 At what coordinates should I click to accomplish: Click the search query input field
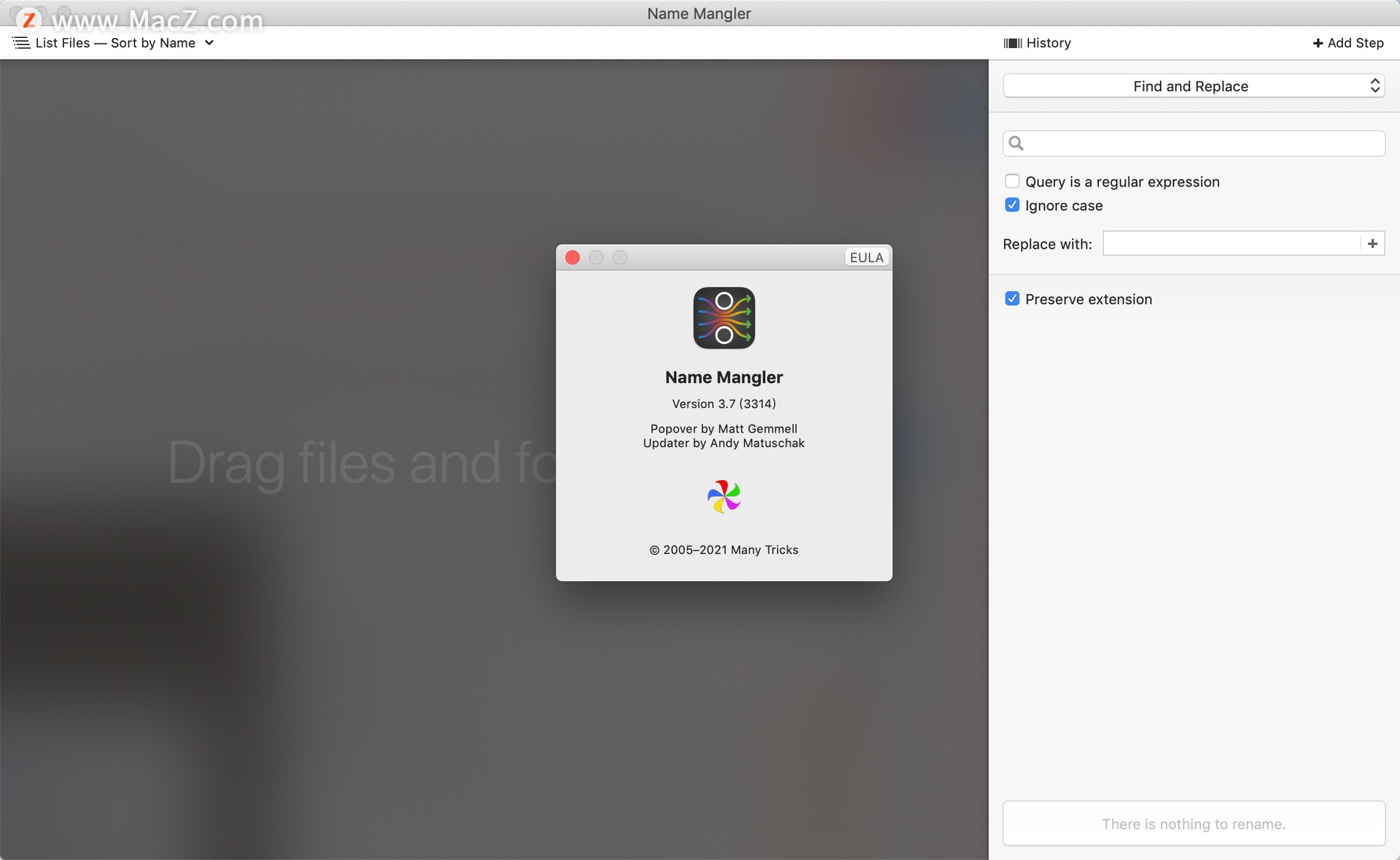pos(1194,143)
